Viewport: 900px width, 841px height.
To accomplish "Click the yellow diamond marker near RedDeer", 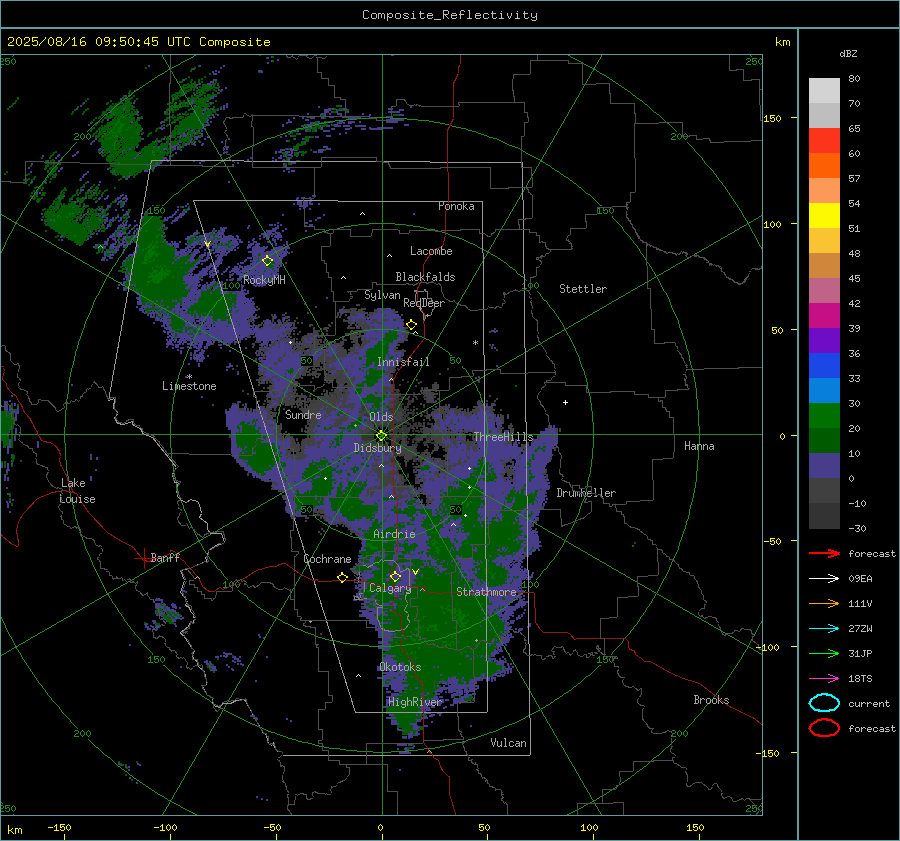I will click(x=412, y=325).
